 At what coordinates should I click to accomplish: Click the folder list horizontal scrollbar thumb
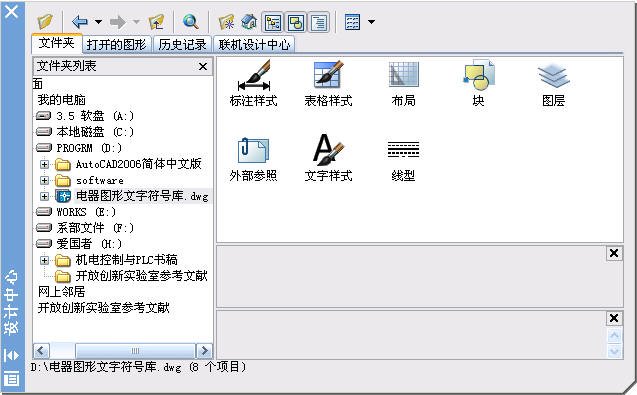135,351
